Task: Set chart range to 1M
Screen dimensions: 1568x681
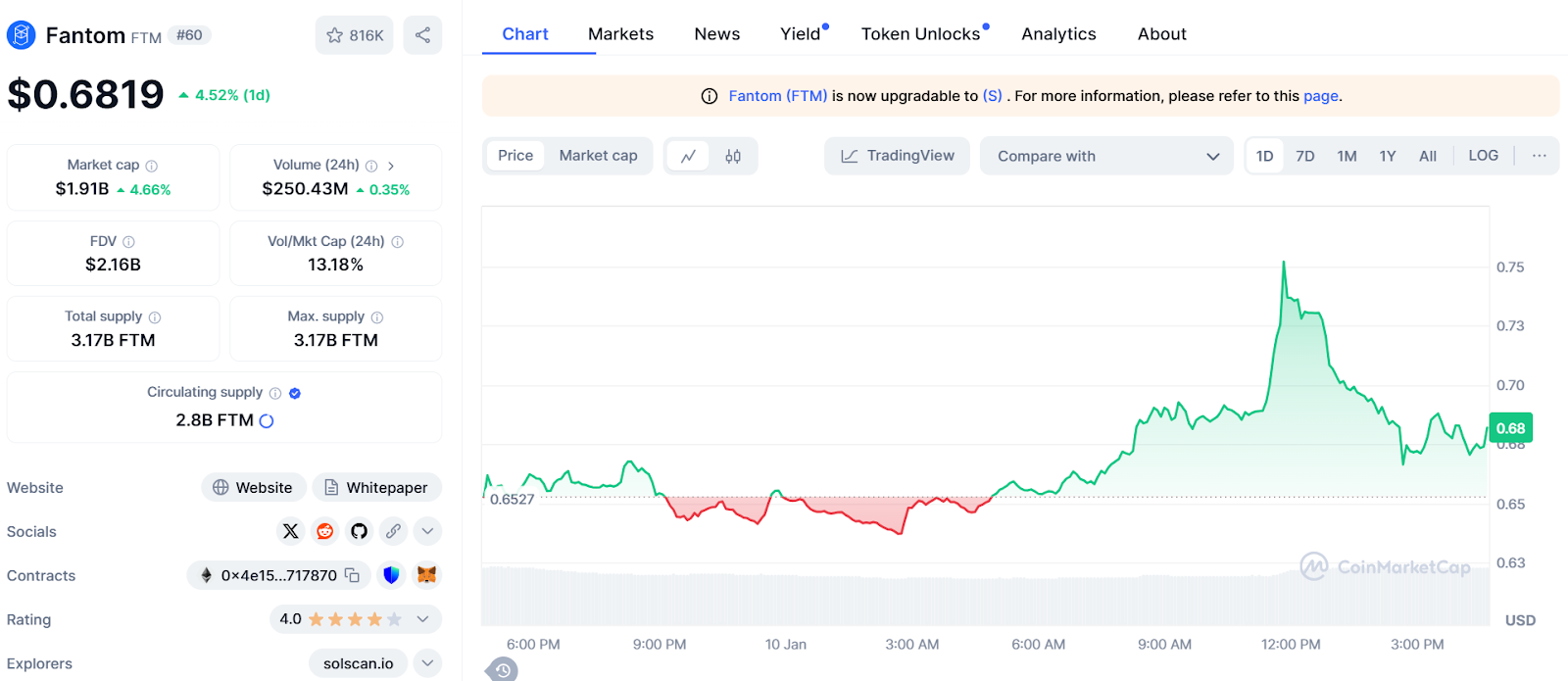Action: [1347, 156]
